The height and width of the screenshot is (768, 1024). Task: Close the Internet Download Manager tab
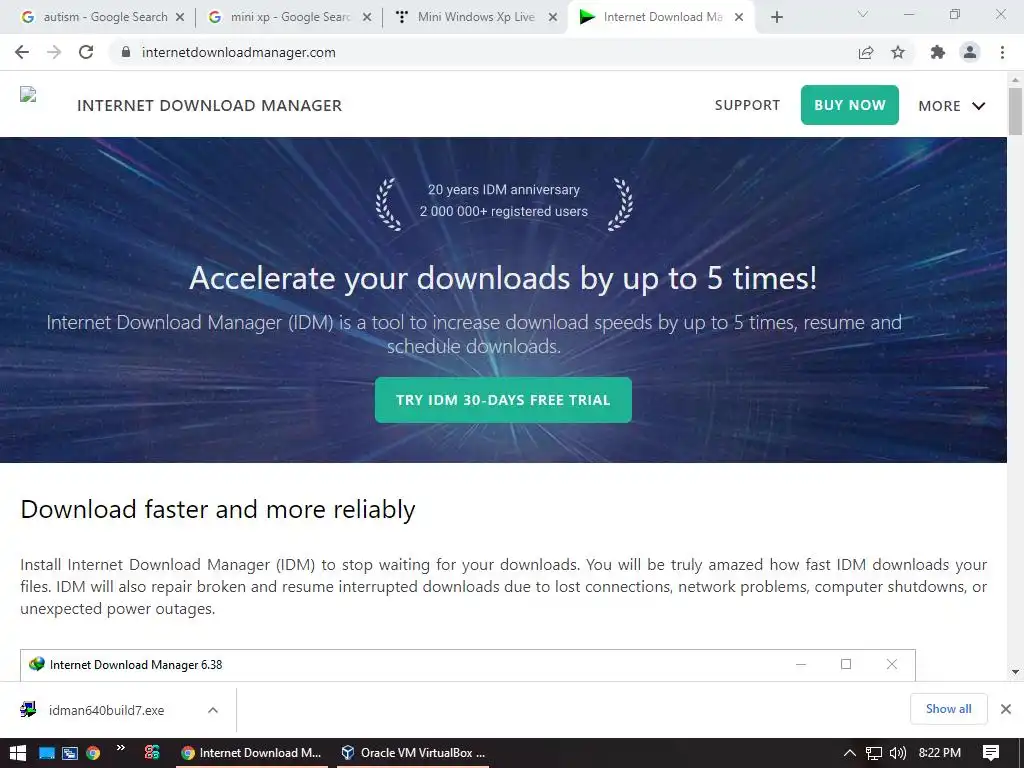pyautogui.click(x=739, y=18)
